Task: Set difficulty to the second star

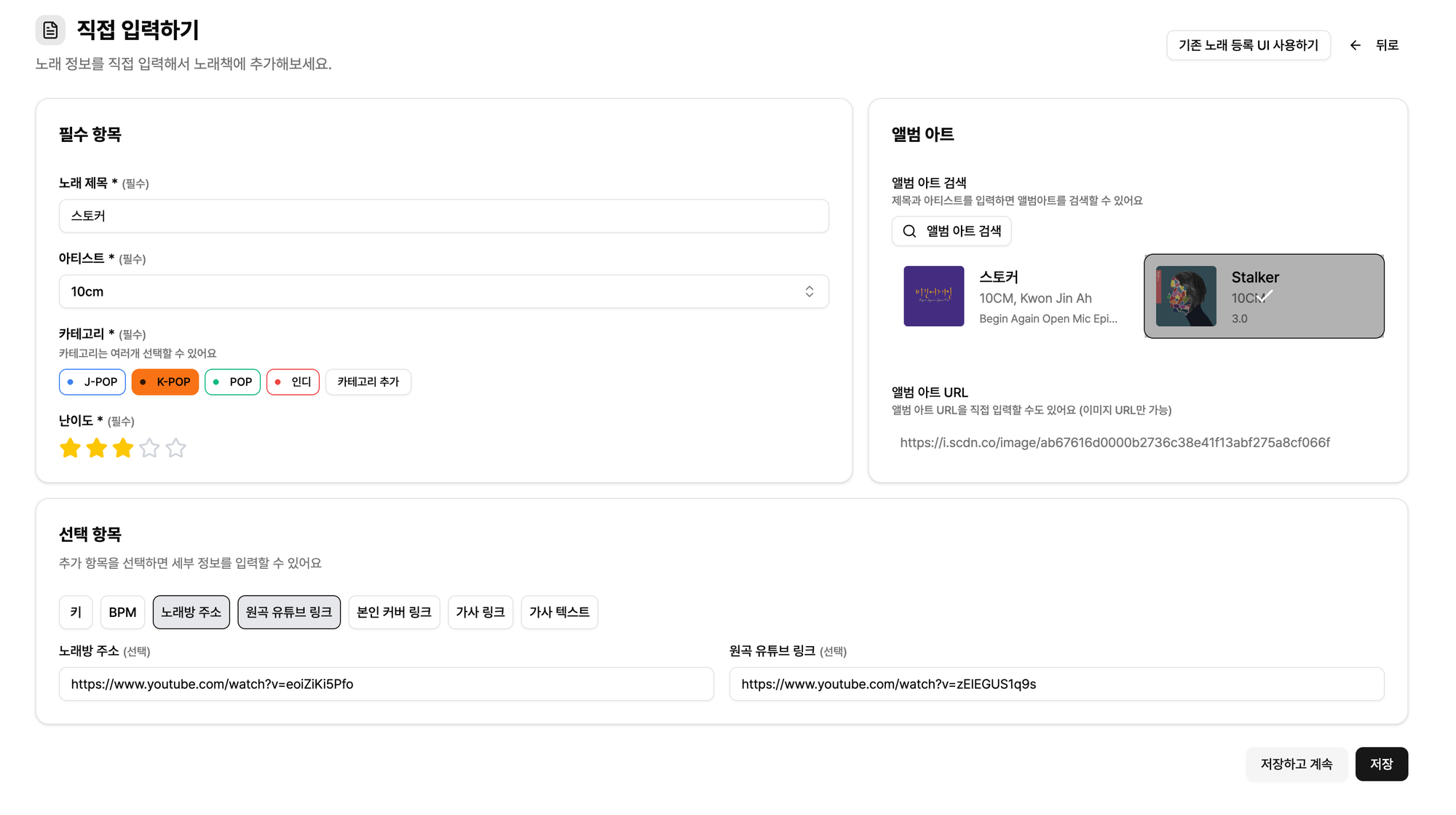Action: coord(96,448)
